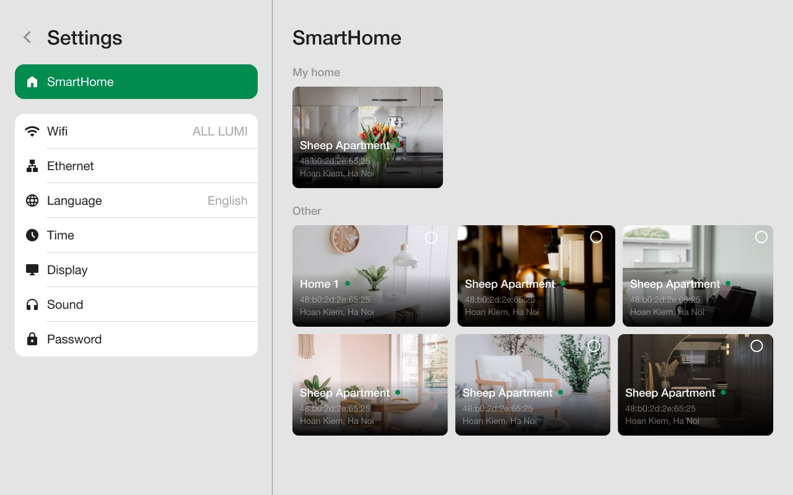This screenshot has width=793, height=495.
Task: Select radio circle on dark arched-mirror apartment card
Action: click(756, 346)
